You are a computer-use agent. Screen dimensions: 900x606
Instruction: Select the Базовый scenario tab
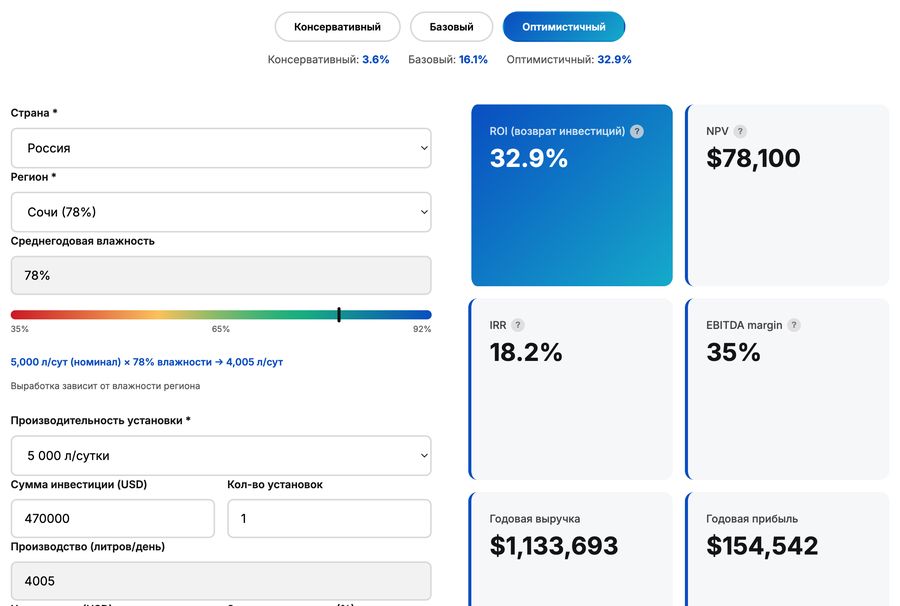451,27
